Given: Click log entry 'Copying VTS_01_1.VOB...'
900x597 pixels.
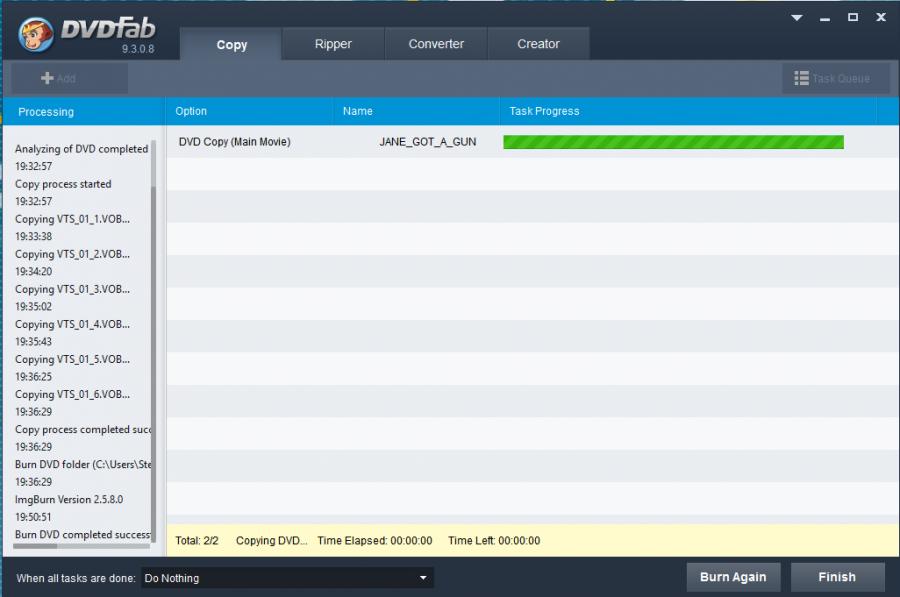Looking at the screenshot, I should click(72, 219).
